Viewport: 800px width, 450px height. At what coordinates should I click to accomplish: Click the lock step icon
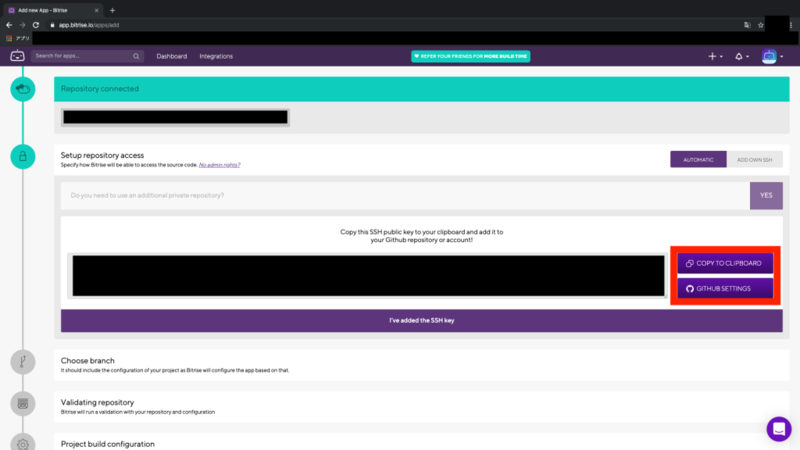coord(23,156)
